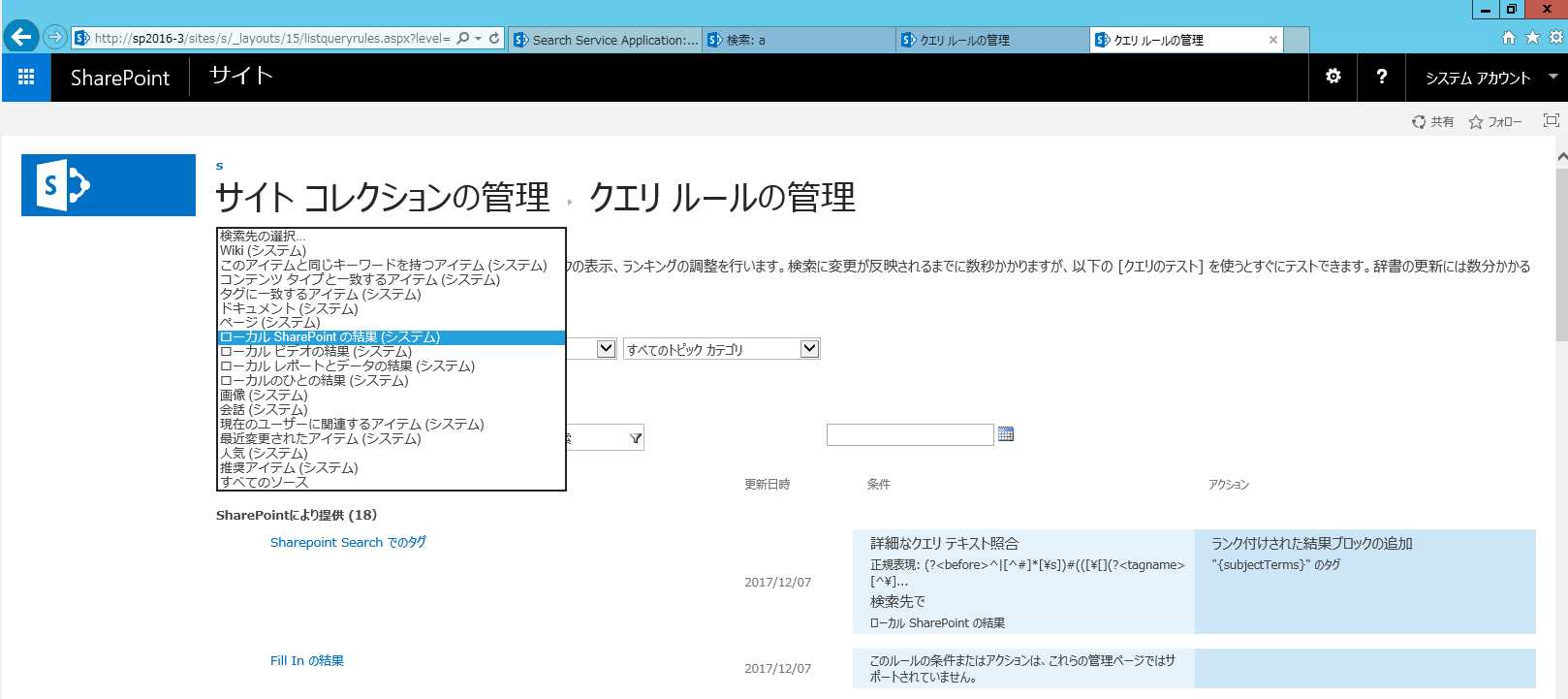
Task: Click the filter funnel icon
Action: point(636,439)
